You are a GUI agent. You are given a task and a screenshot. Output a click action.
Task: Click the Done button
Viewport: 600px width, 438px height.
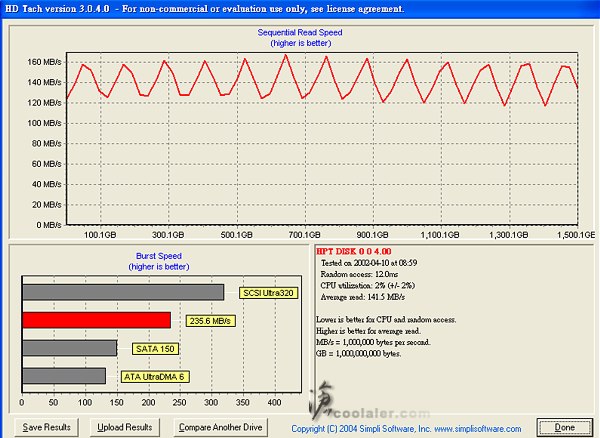coord(564,427)
